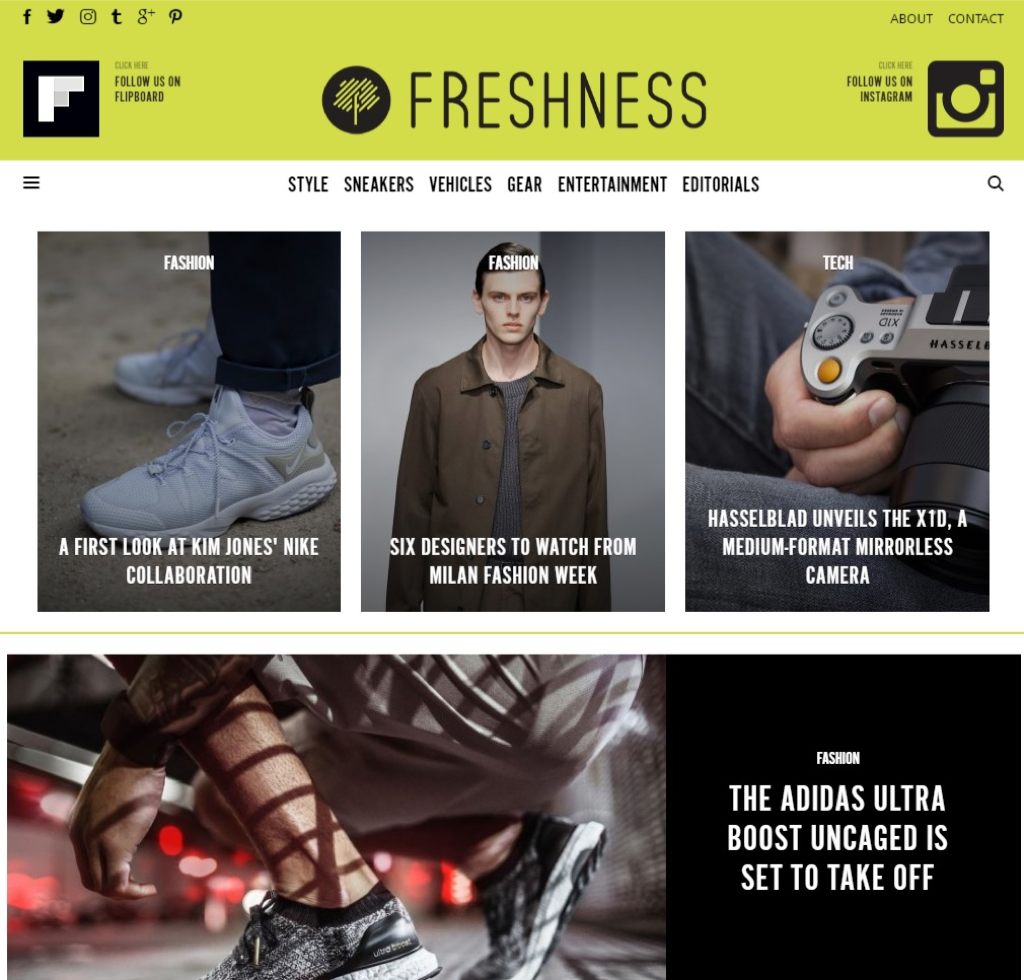Open the Kim Jones Nike collaboration article
The width and height of the screenshot is (1024, 980).
(189, 561)
